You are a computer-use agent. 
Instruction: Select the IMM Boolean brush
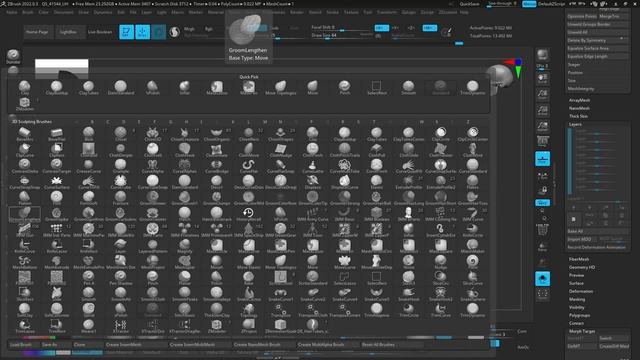pyautogui.click(x=376, y=214)
